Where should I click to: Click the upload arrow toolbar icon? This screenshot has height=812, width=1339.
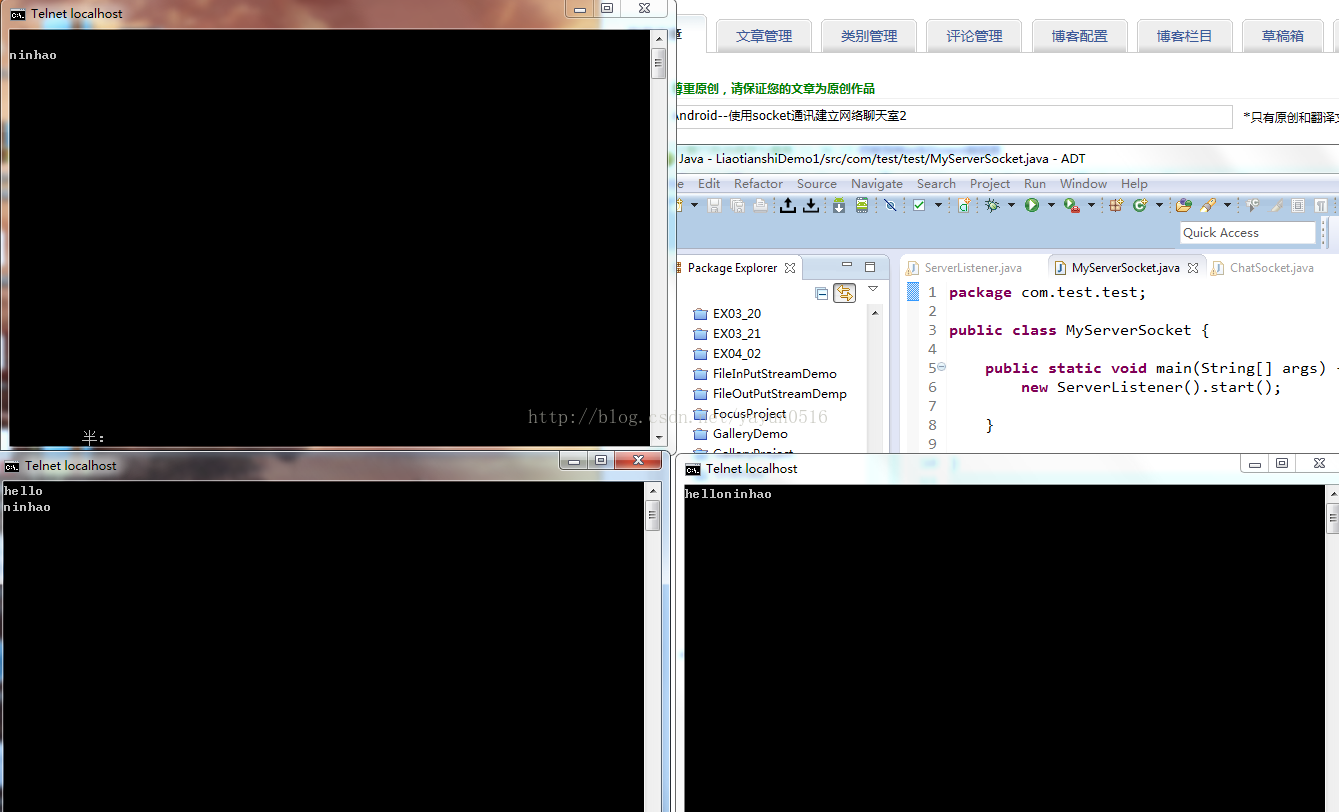click(788, 205)
